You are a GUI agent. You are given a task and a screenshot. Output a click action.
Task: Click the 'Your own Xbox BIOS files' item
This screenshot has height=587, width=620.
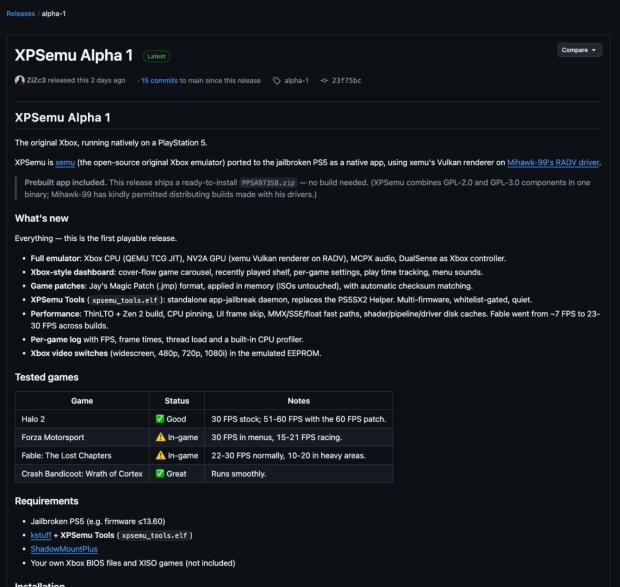coord(133,563)
